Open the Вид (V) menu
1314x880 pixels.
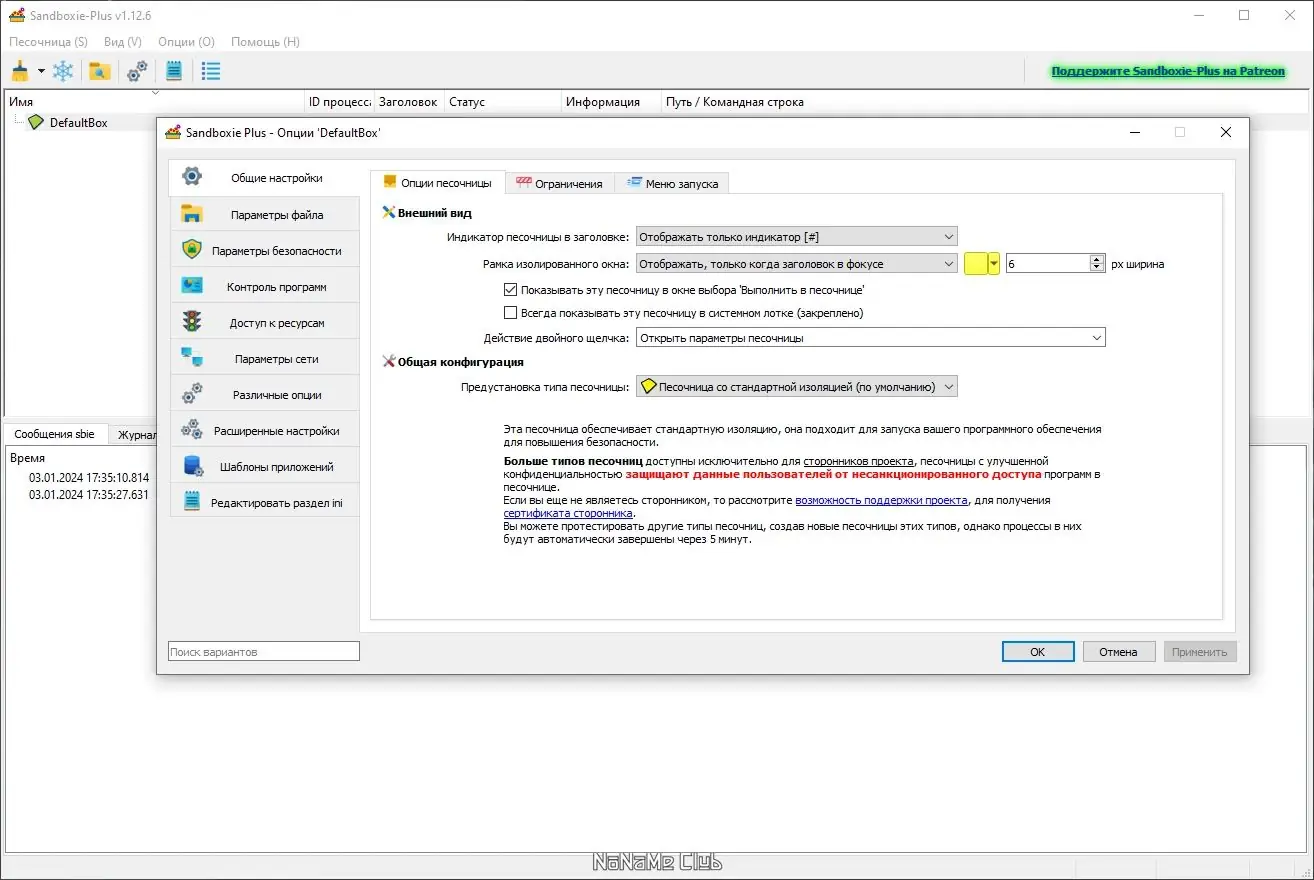click(x=123, y=42)
